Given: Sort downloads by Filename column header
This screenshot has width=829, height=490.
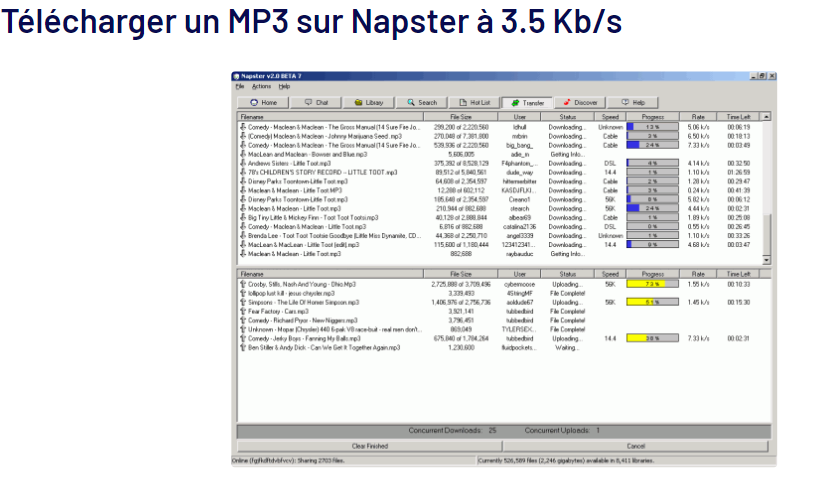Looking at the screenshot, I should point(330,117).
